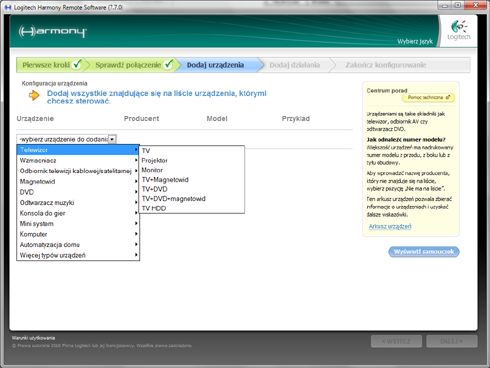This screenshot has width=490, height=368.
Task: Select Odbiornik telewizji kablowej/satelitarnej entry
Action: pos(78,171)
